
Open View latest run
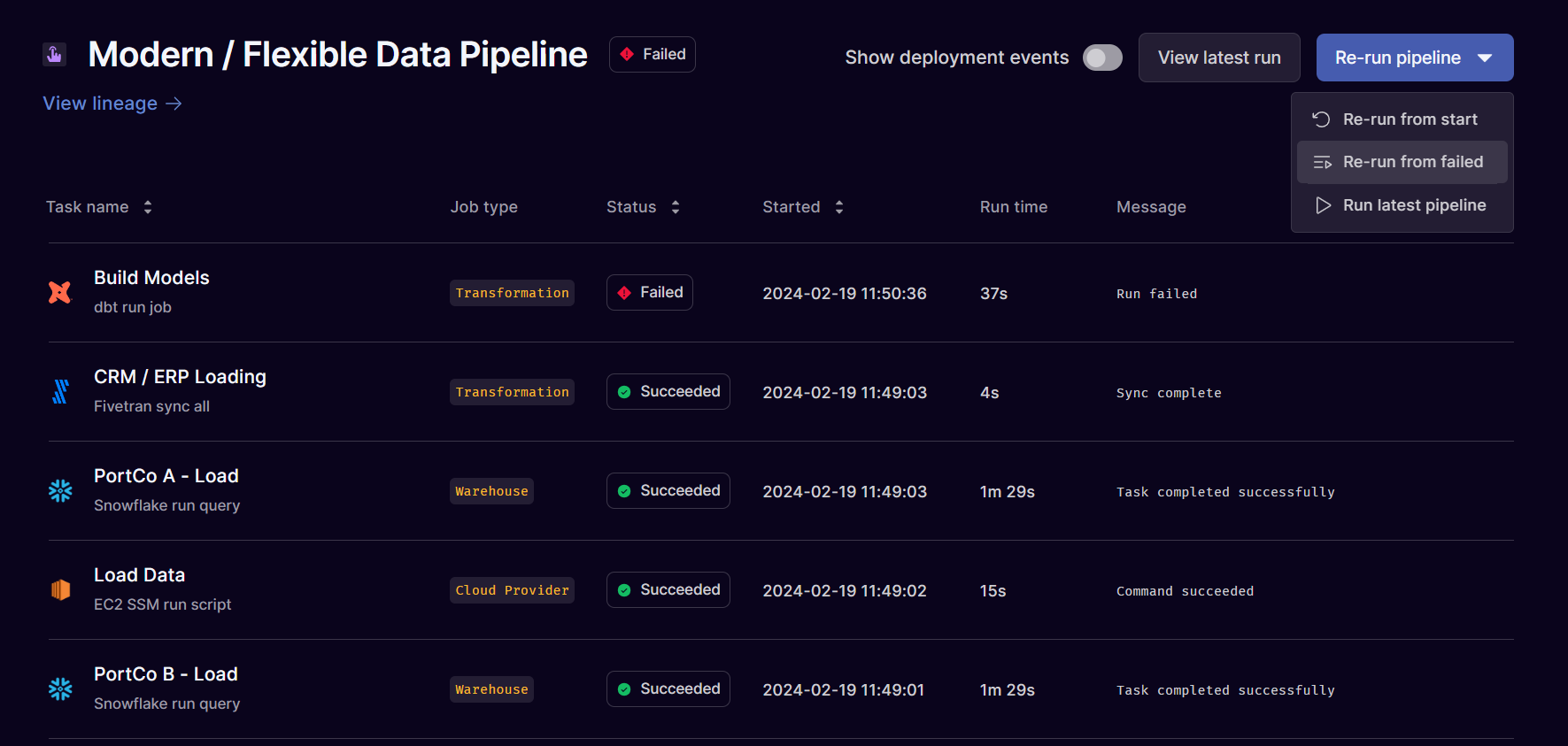tap(1219, 58)
